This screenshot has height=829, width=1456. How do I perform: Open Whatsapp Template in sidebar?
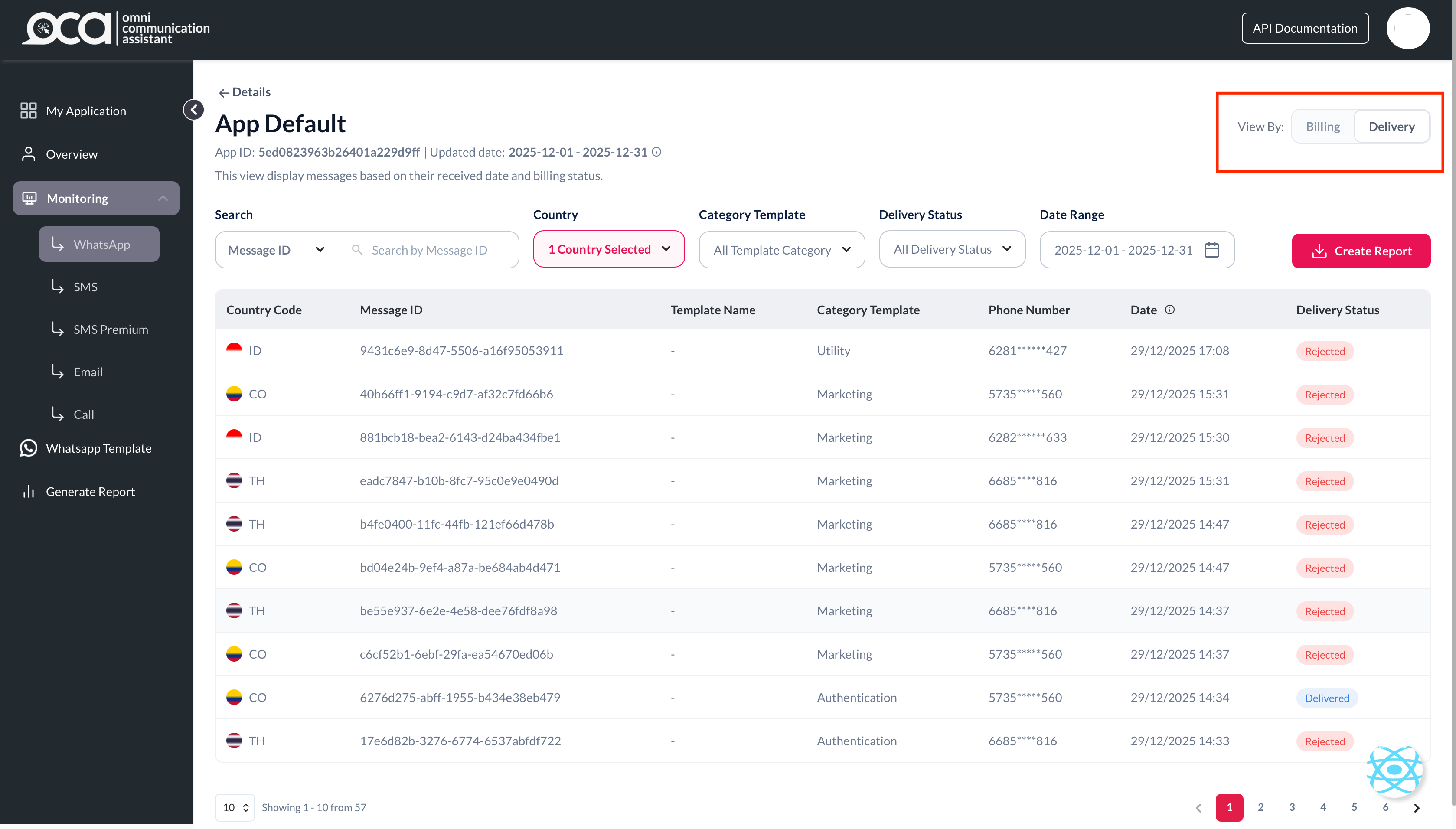pos(98,448)
